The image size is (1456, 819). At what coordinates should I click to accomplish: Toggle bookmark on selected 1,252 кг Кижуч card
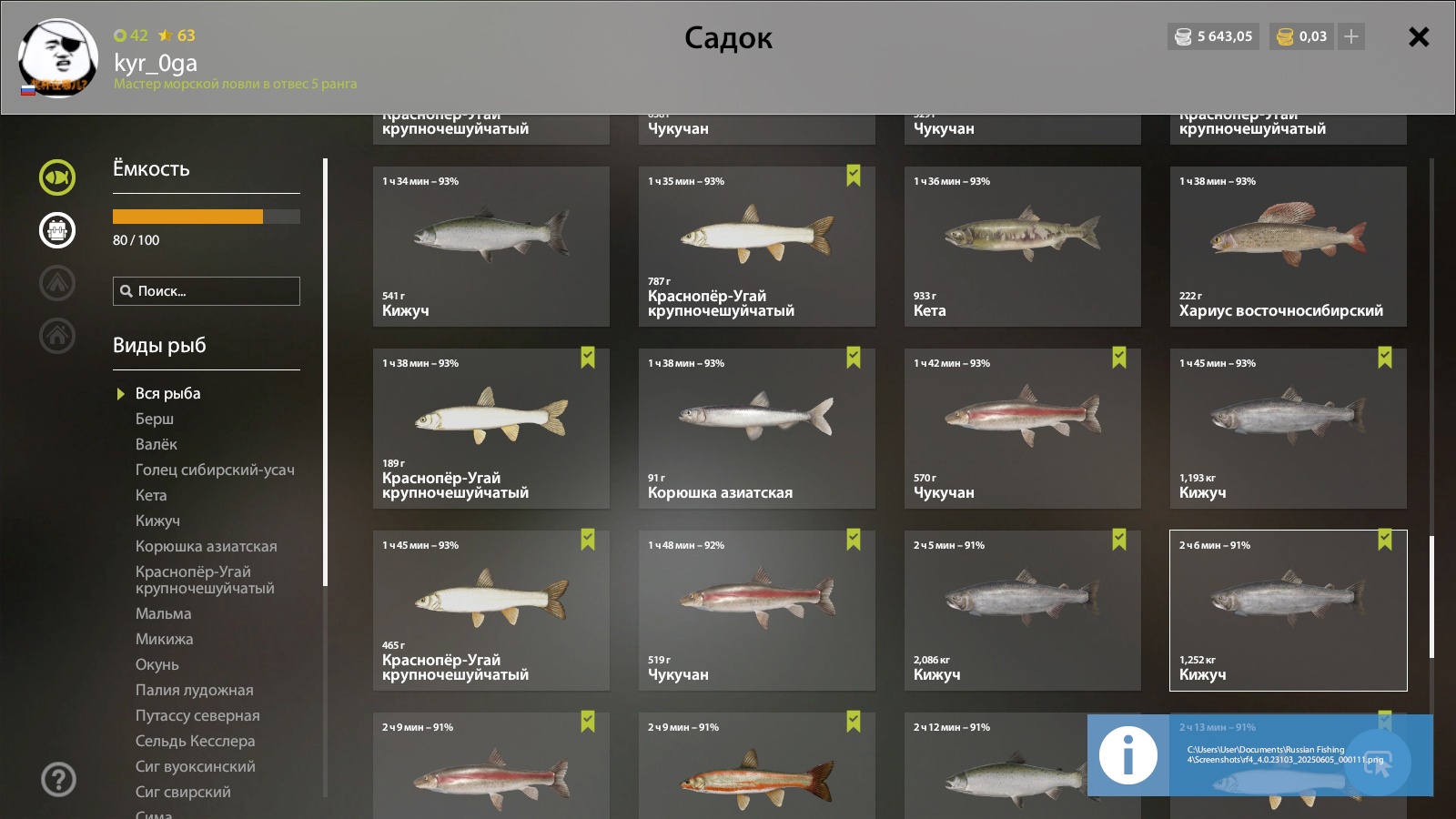pyautogui.click(x=1384, y=540)
